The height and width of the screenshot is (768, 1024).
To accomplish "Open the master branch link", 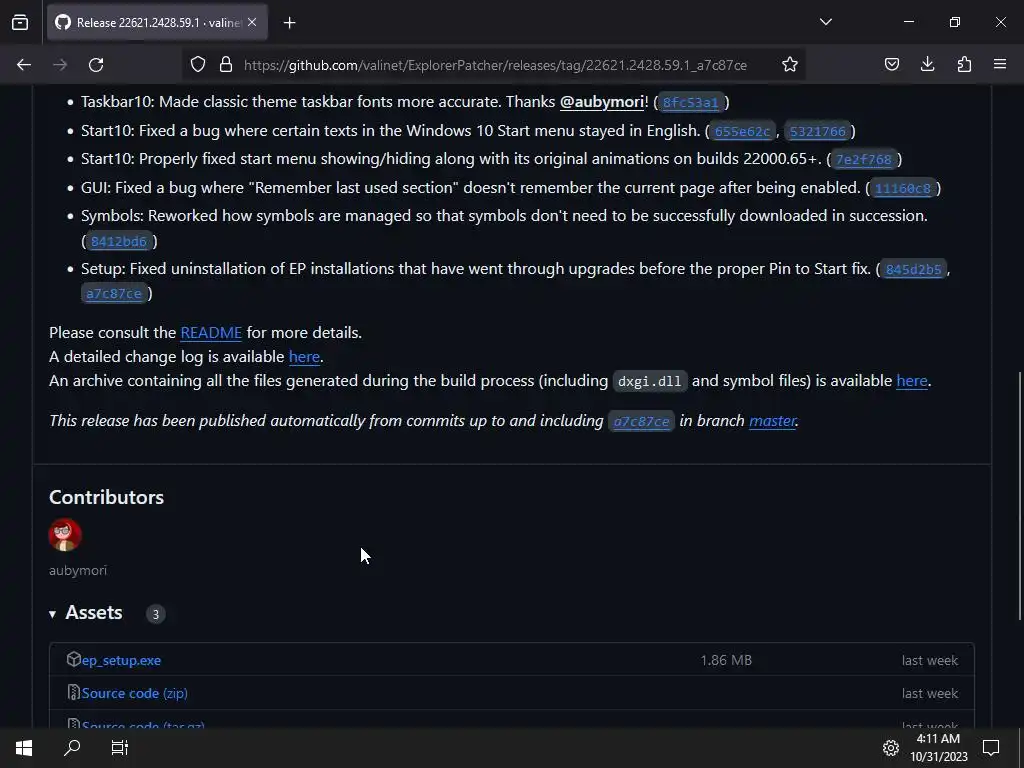I will coord(772,421).
